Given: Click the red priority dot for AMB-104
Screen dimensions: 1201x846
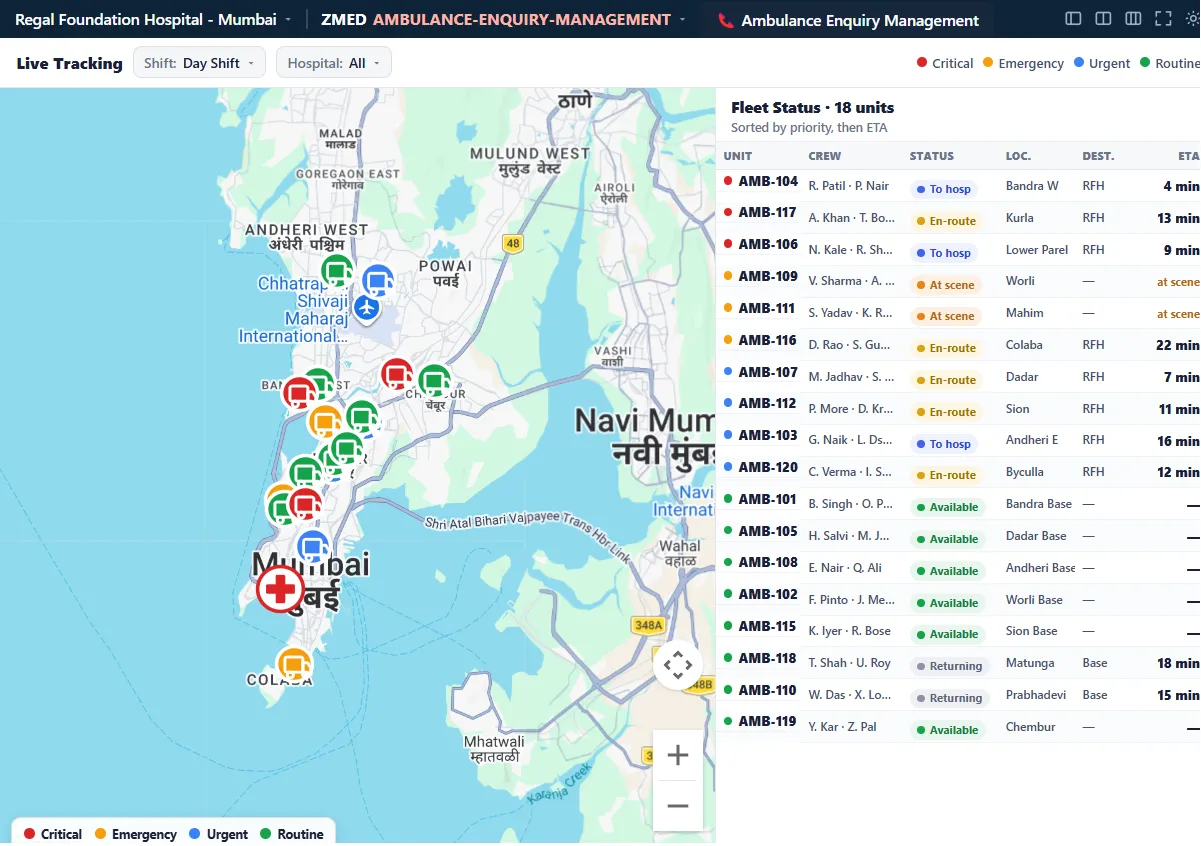Looking at the screenshot, I should 728,181.
